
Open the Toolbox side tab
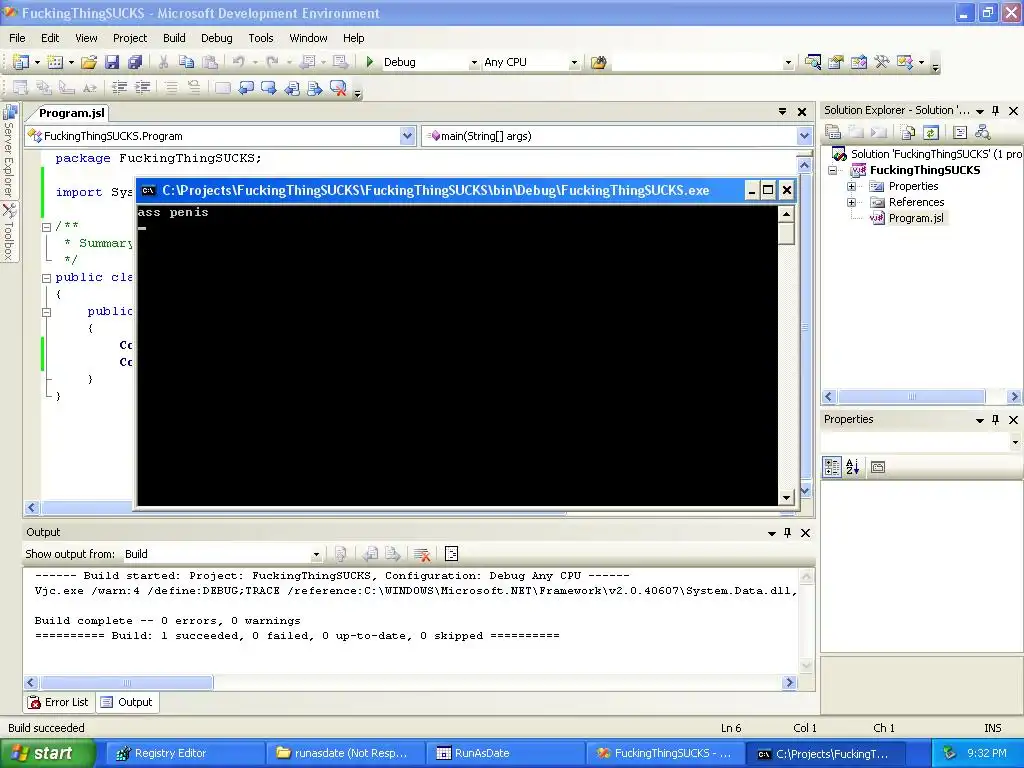[9, 232]
